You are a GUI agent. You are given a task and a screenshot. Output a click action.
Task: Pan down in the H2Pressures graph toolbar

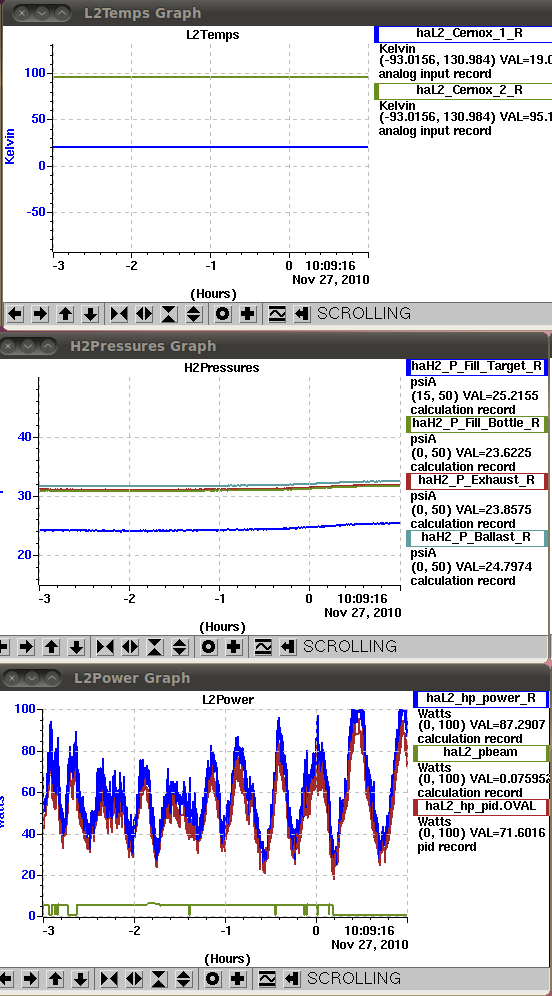pyautogui.click(x=77, y=647)
